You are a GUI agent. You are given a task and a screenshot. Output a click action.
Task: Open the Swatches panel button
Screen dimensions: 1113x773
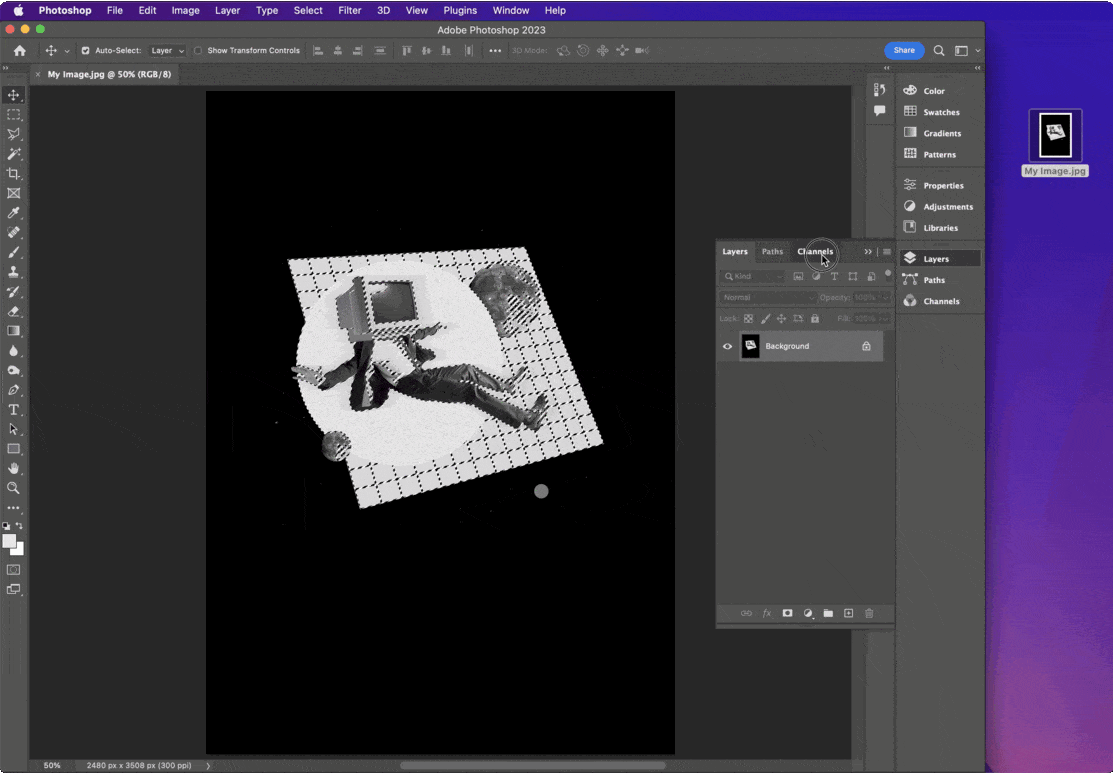[933, 112]
